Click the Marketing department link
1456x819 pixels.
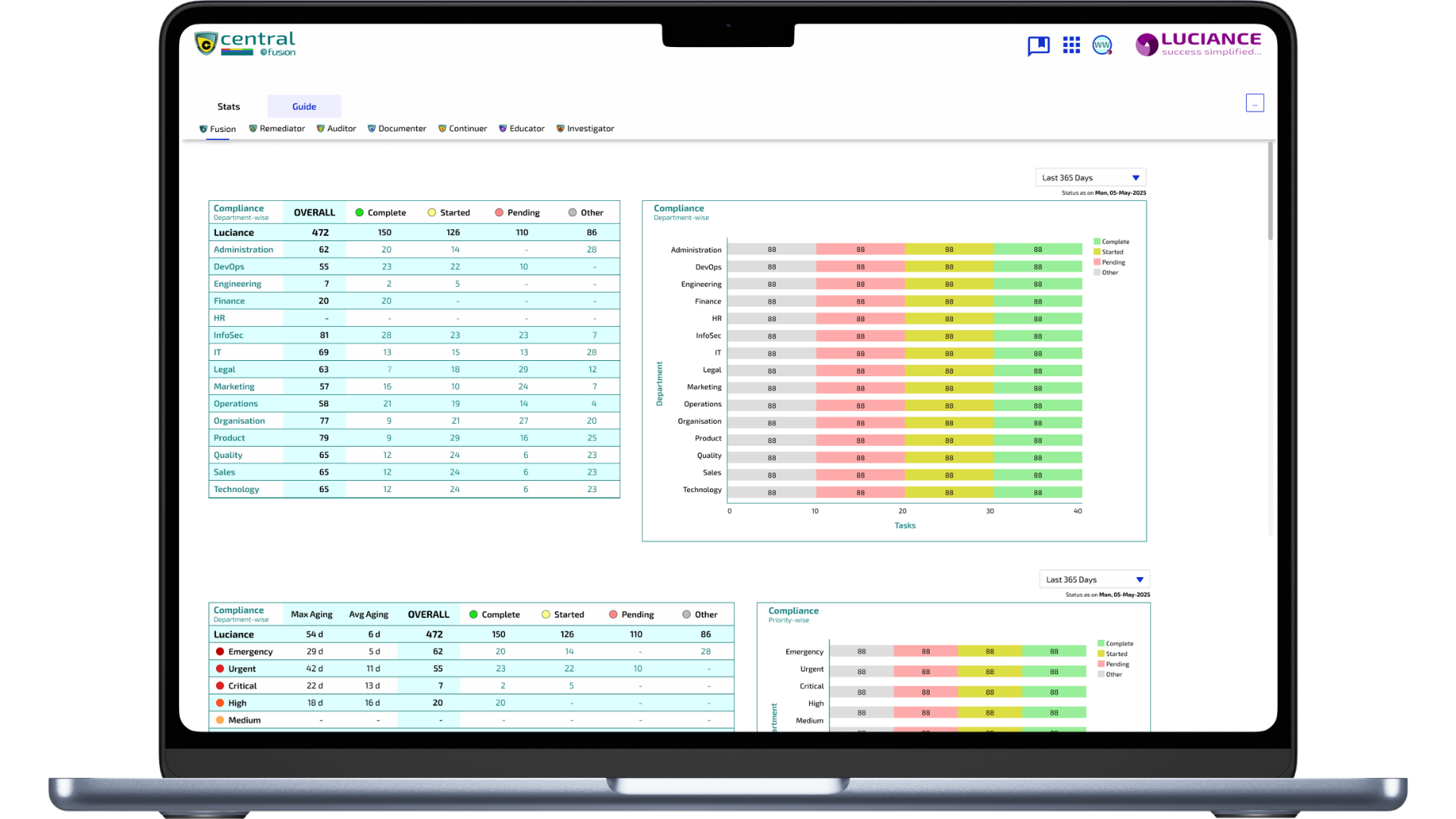[234, 387]
